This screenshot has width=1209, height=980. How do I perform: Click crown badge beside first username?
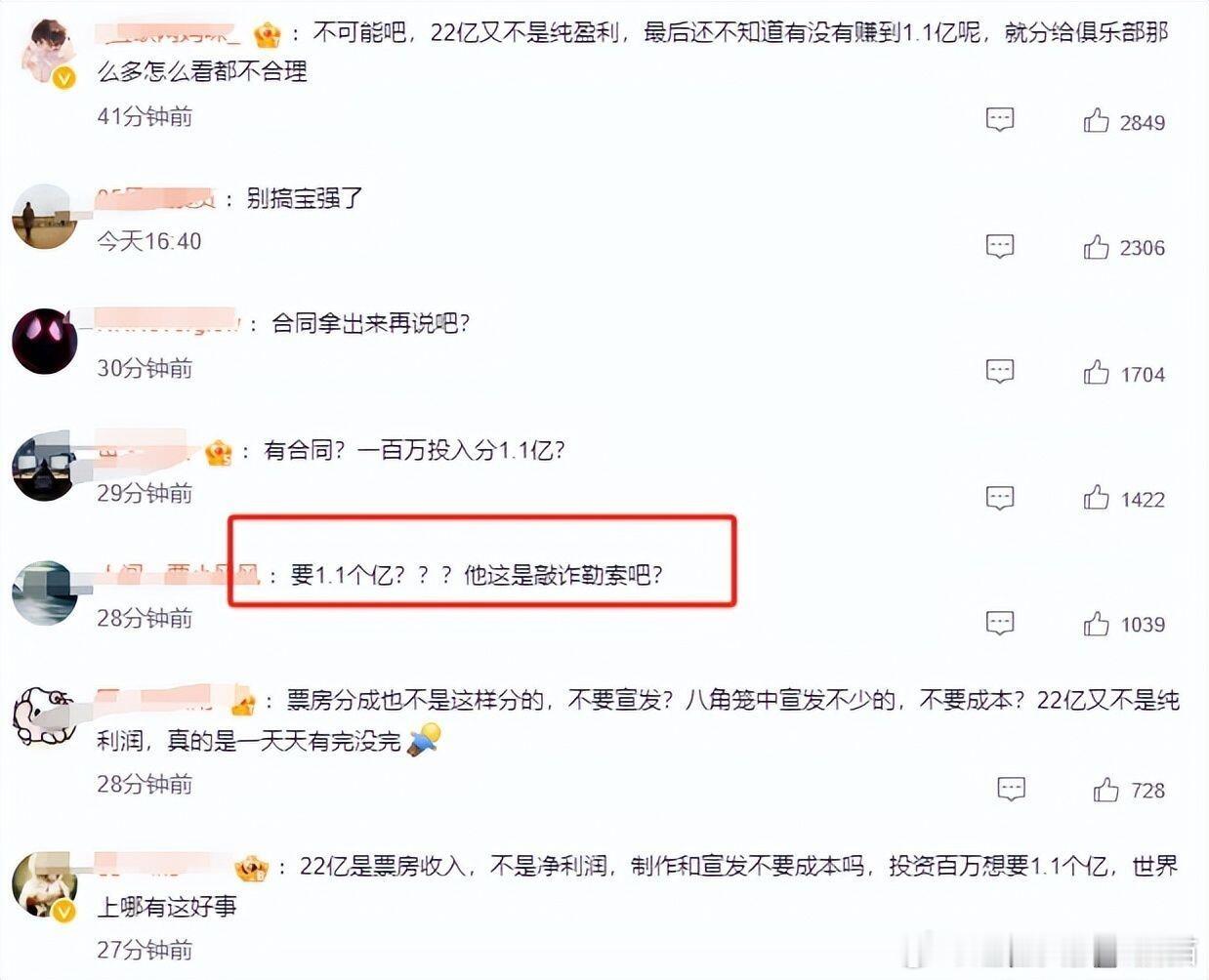(267, 35)
